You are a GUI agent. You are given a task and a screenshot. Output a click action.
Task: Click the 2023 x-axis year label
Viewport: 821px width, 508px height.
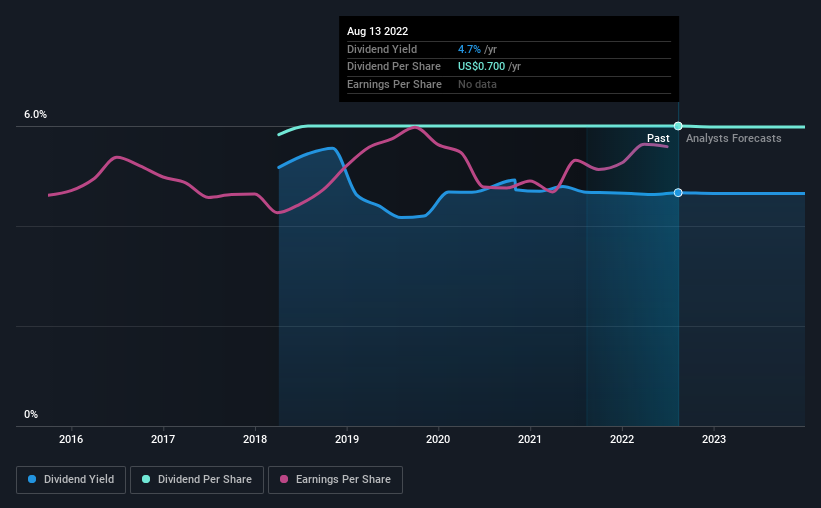point(714,439)
